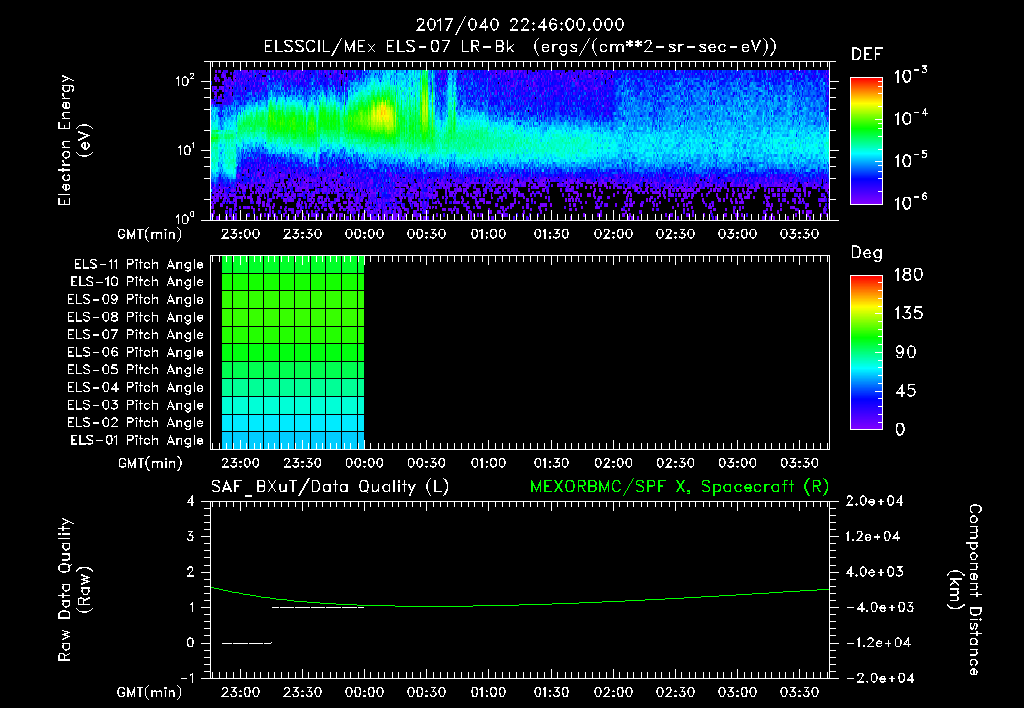Image resolution: width=1024 pixels, height=708 pixels.
Task: Click 02:00 time label under the spectrogram
Action: (x=613, y=234)
